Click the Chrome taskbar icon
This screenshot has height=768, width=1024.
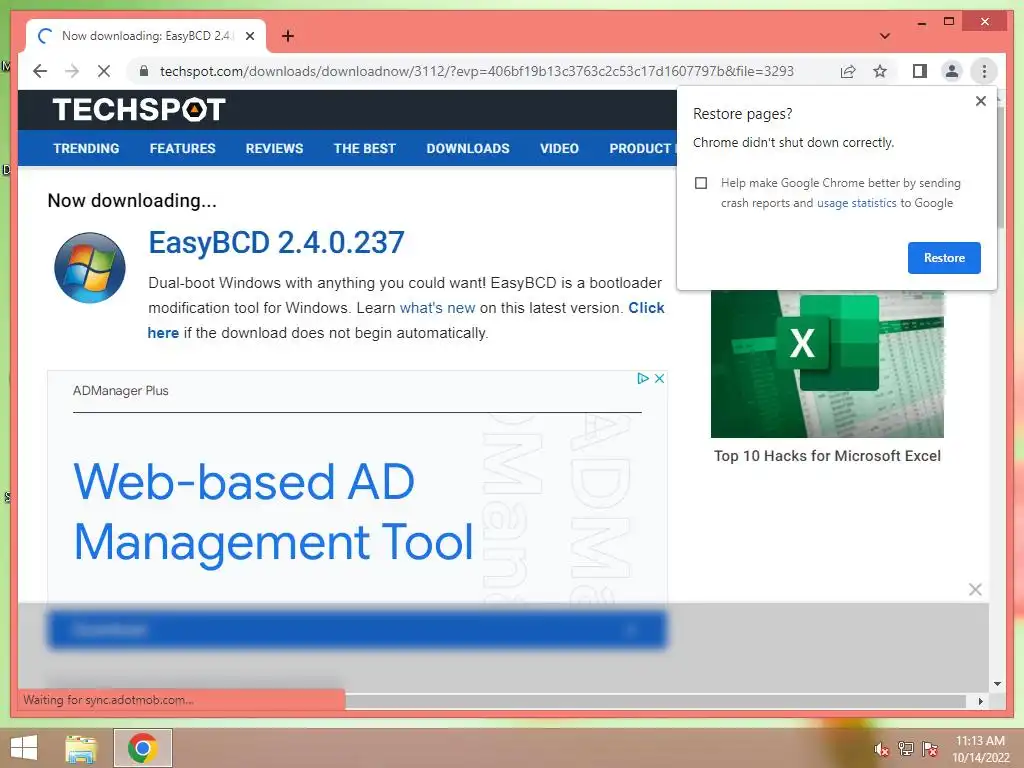[x=142, y=748]
